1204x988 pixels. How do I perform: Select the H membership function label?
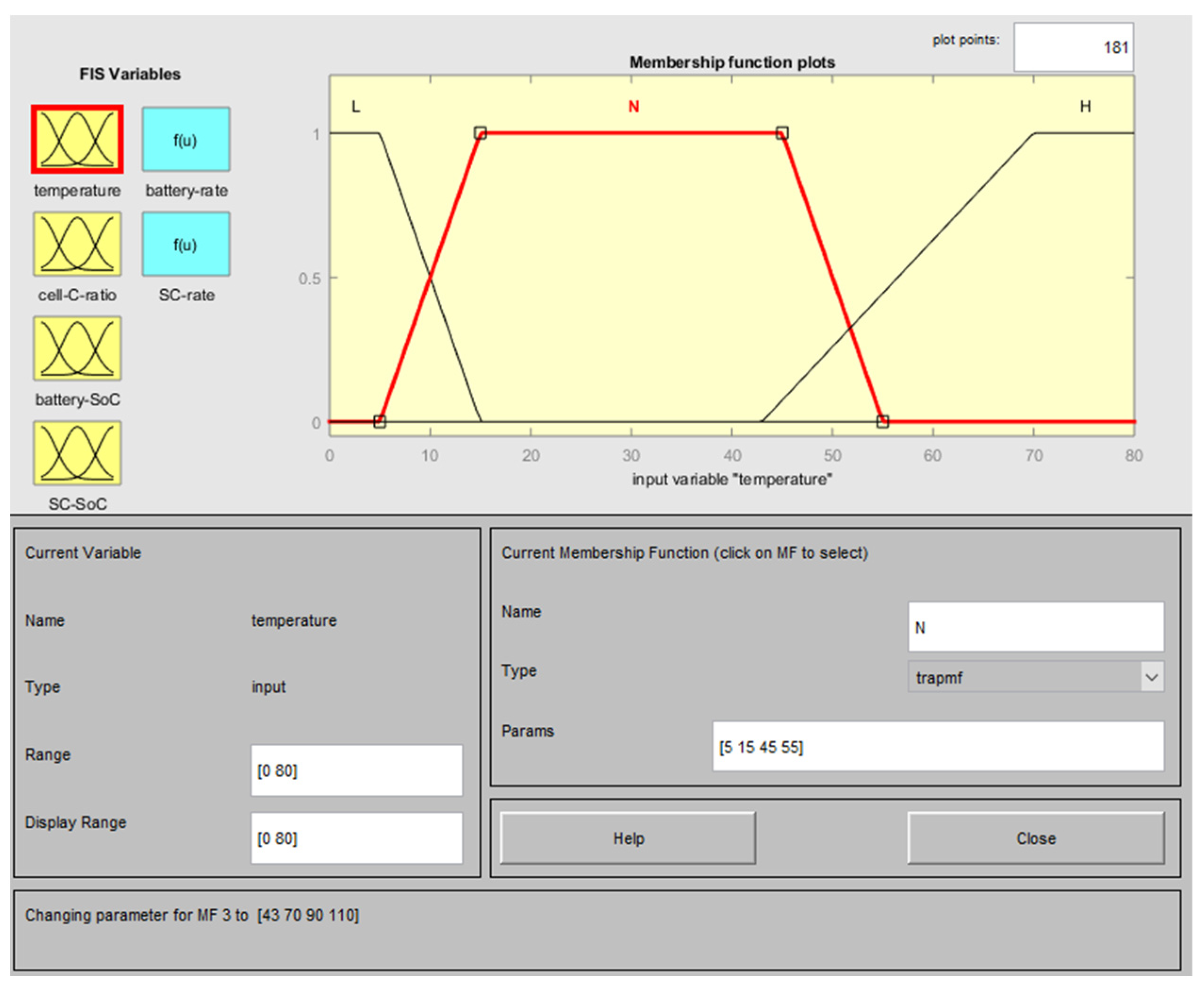click(x=1085, y=107)
